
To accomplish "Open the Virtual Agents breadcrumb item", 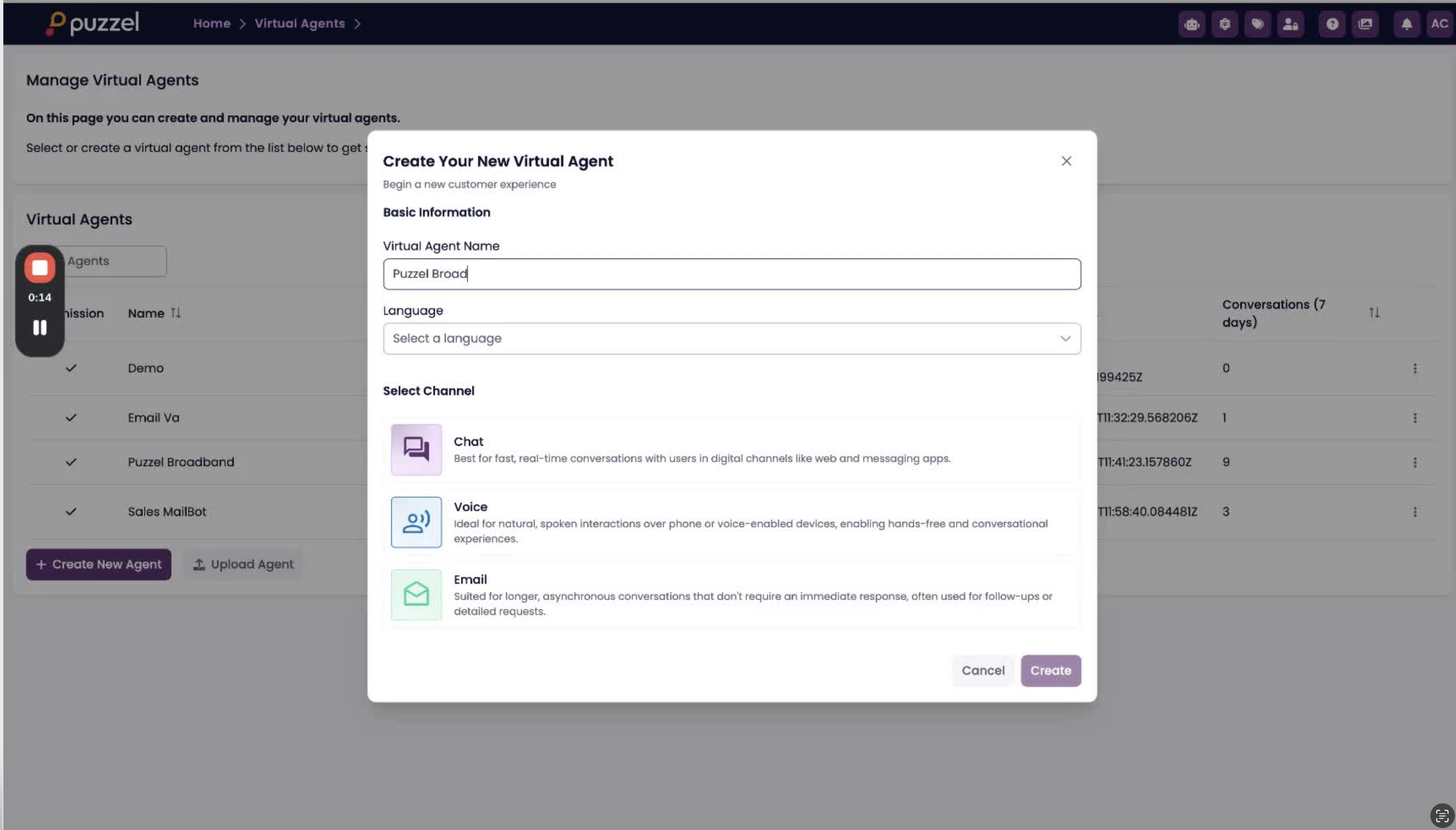I will click(299, 24).
